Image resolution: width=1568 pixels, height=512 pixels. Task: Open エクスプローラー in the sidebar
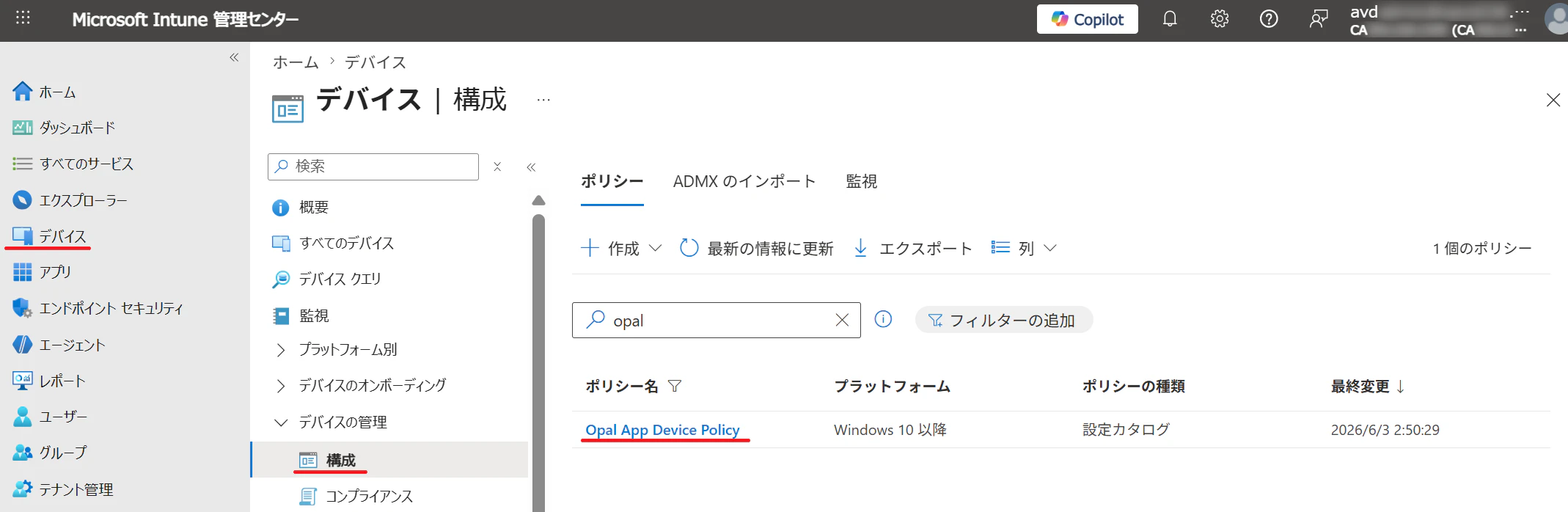pyautogui.click(x=70, y=200)
